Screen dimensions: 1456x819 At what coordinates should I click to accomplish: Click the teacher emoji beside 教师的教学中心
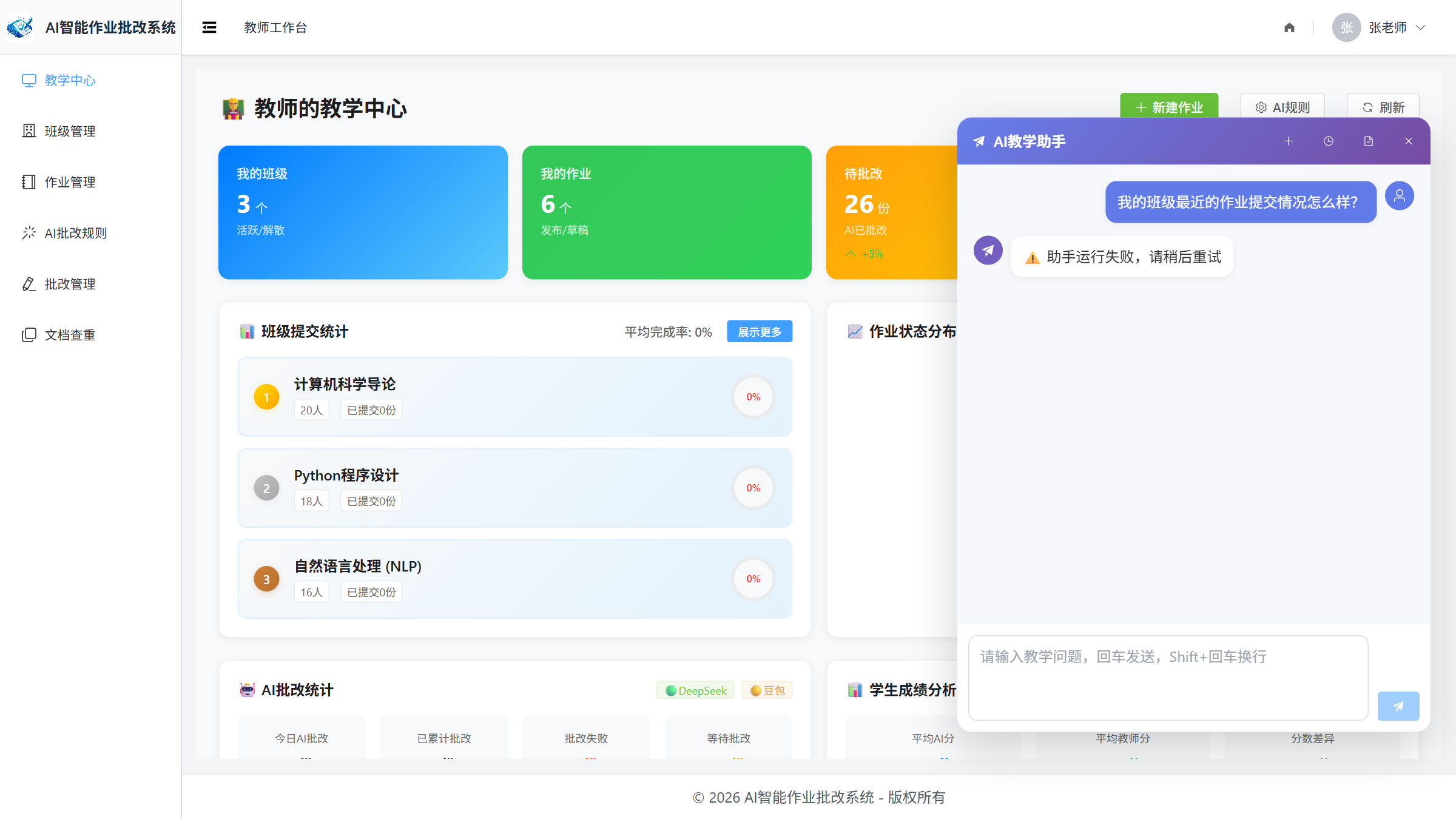tap(233, 109)
